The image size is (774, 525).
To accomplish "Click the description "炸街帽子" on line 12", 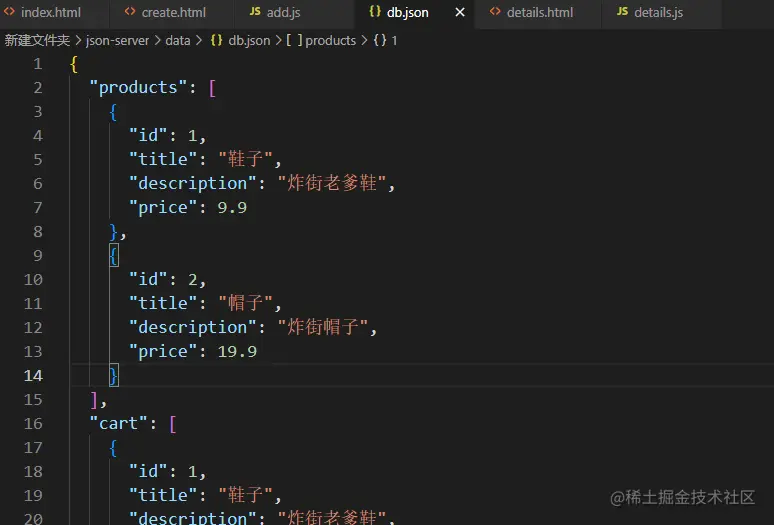I will point(323,327).
